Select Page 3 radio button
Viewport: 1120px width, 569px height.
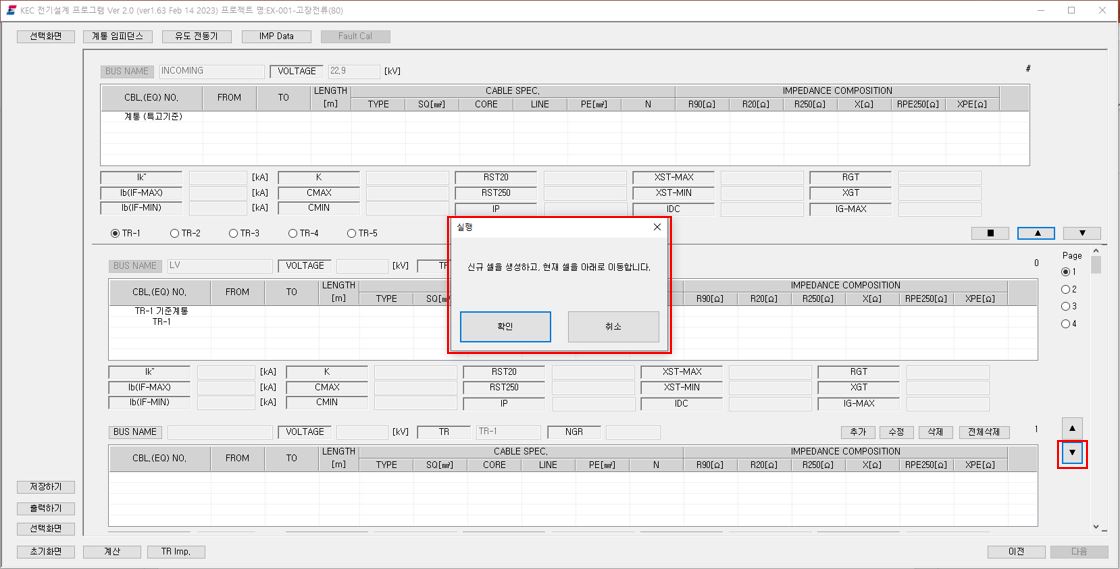pos(1069,306)
